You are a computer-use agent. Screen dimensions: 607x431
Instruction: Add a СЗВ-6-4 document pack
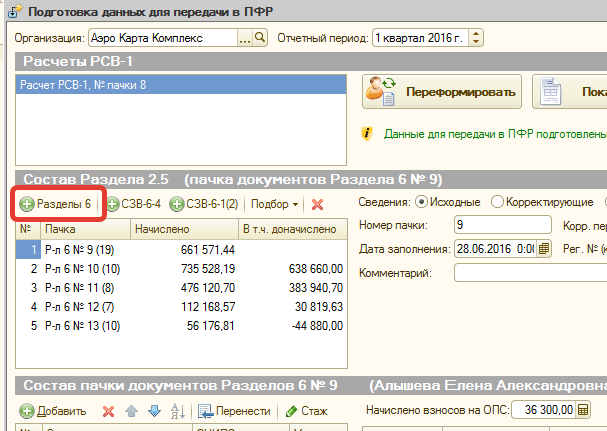[134, 204]
